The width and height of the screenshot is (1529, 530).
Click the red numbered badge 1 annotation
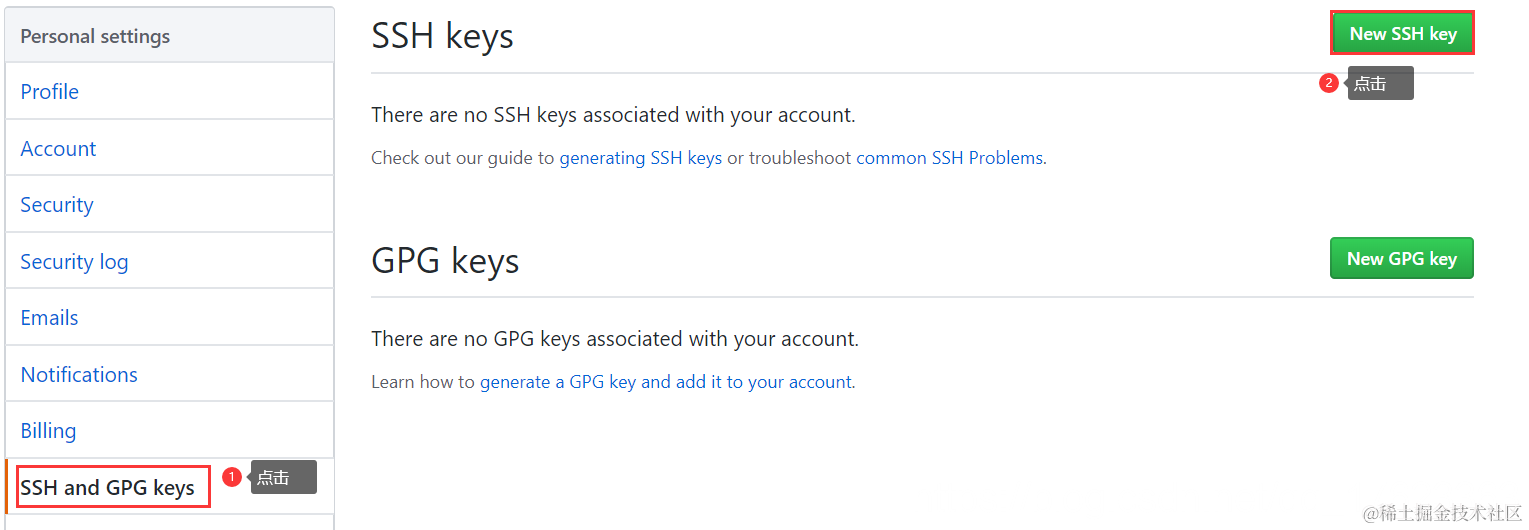click(x=232, y=477)
